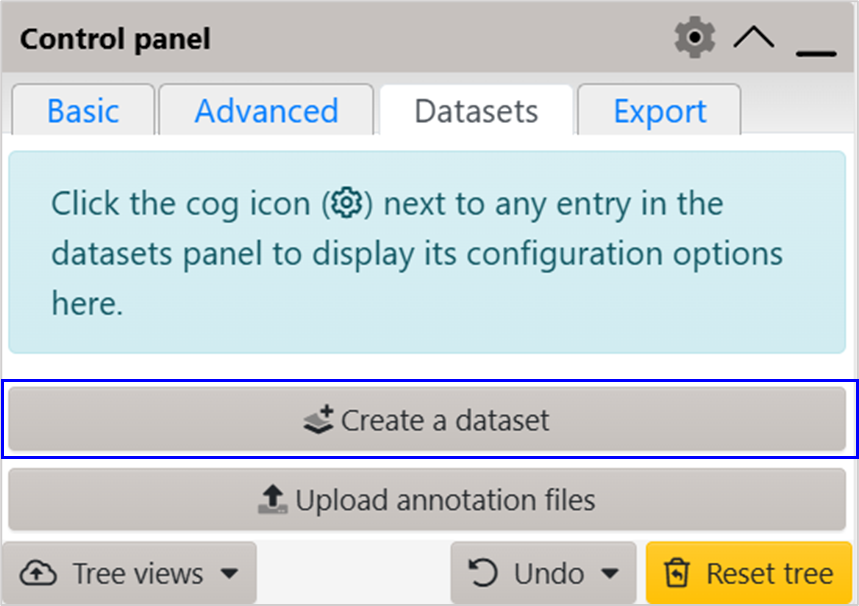The image size is (859, 606).
Task: Go to the Export tab
Action: [660, 110]
